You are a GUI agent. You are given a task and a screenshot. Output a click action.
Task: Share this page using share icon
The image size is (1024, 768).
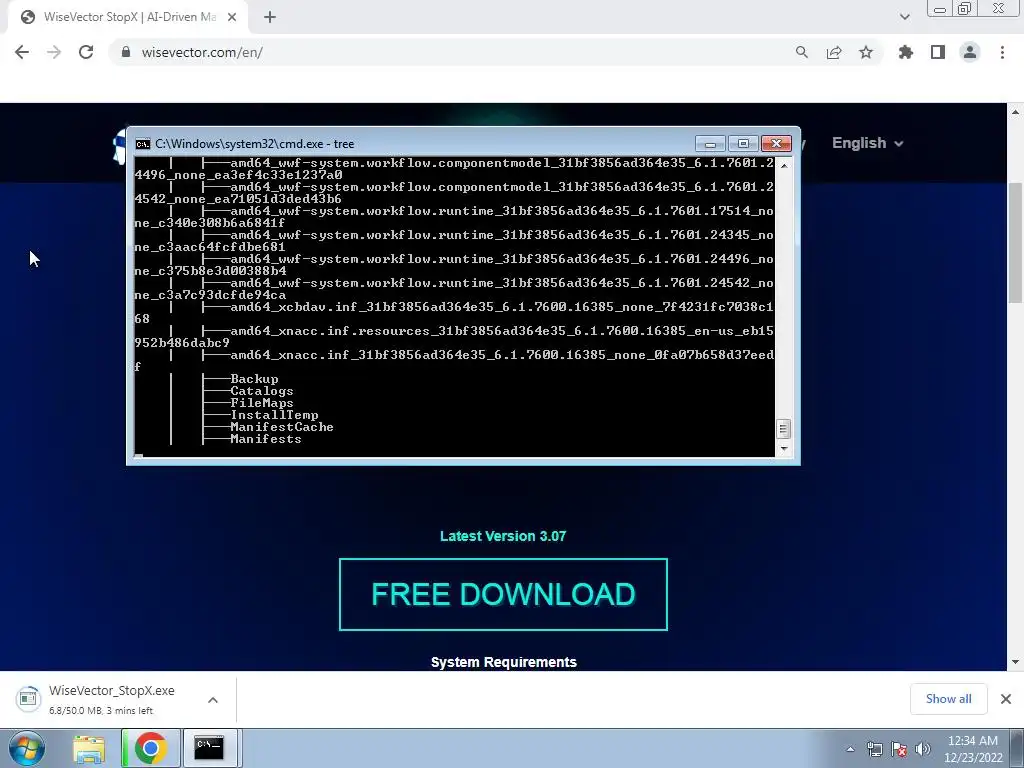833,52
